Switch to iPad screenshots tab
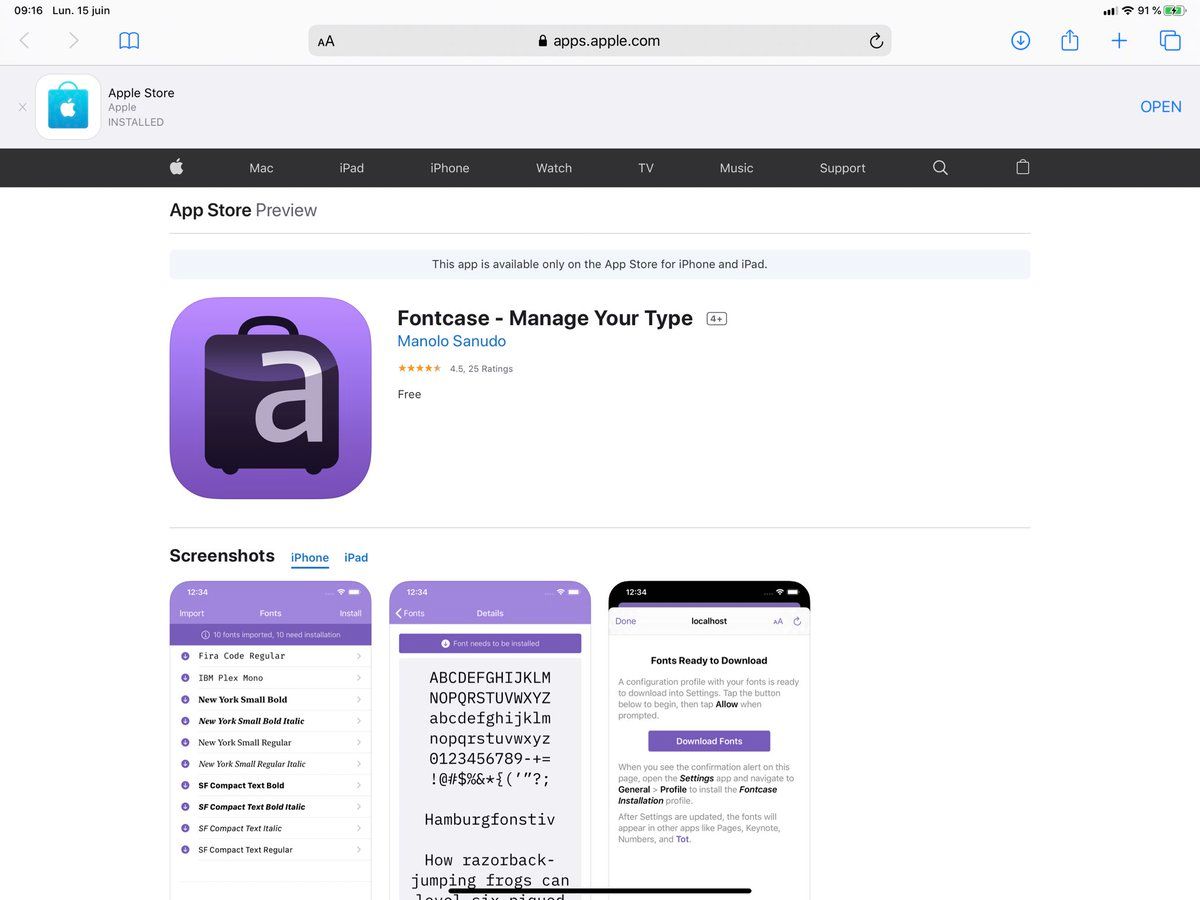 tap(356, 558)
